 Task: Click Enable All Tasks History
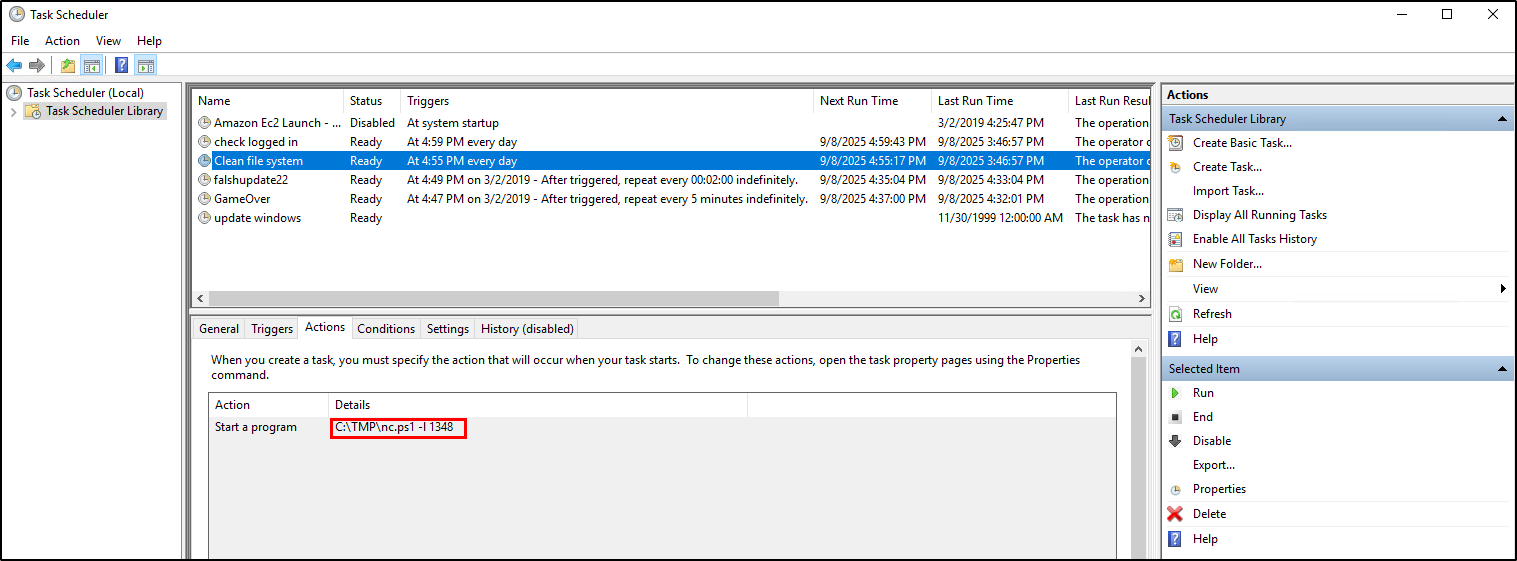(1254, 239)
